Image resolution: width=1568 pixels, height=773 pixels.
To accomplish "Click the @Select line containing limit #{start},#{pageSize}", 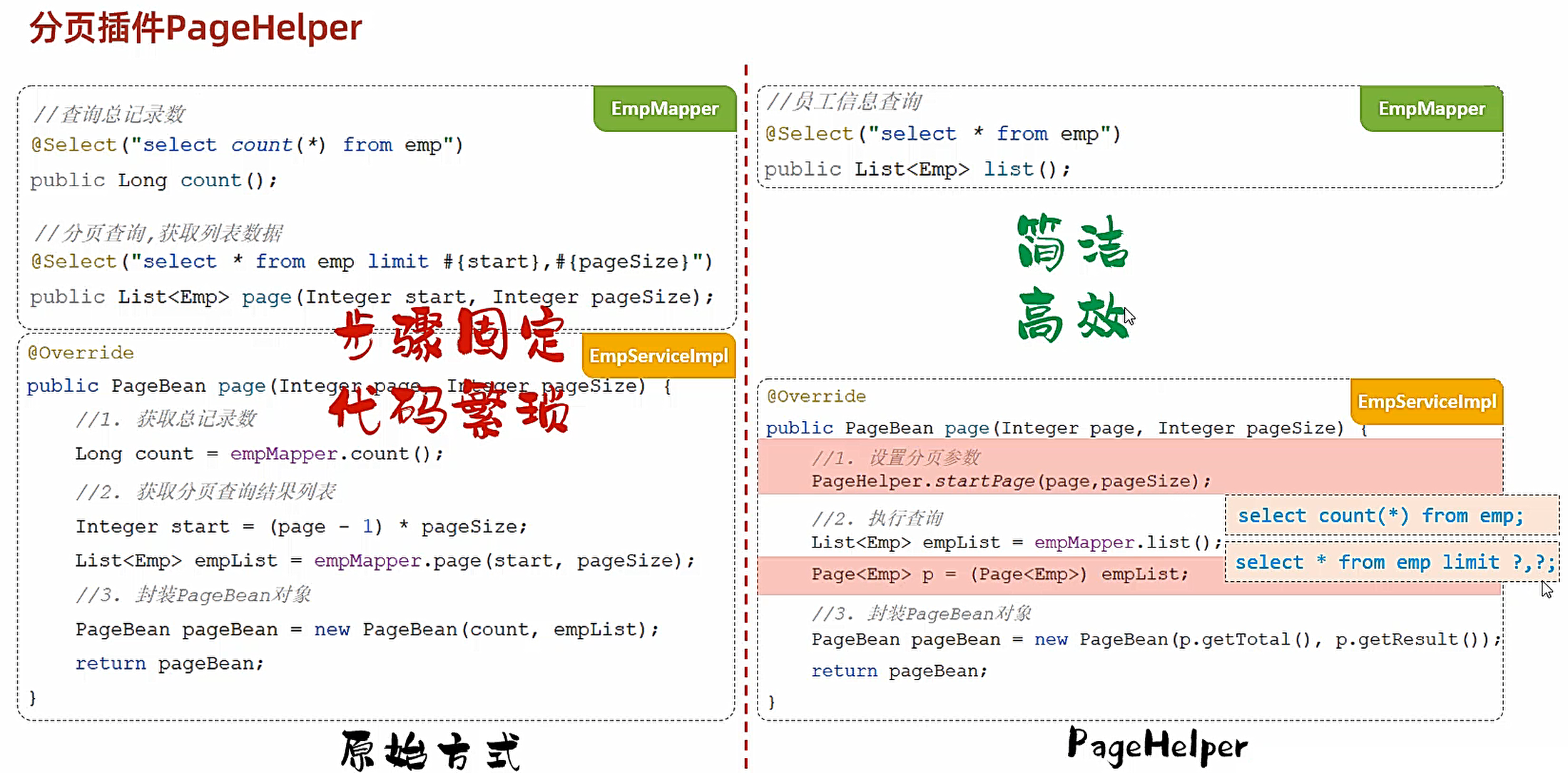I will click(x=371, y=261).
